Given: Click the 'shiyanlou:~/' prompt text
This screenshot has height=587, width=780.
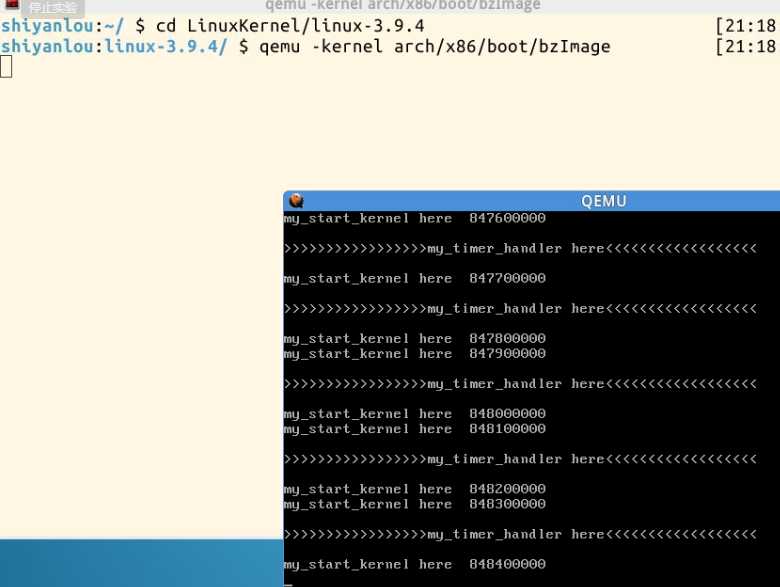Looking at the screenshot, I should (62, 26).
